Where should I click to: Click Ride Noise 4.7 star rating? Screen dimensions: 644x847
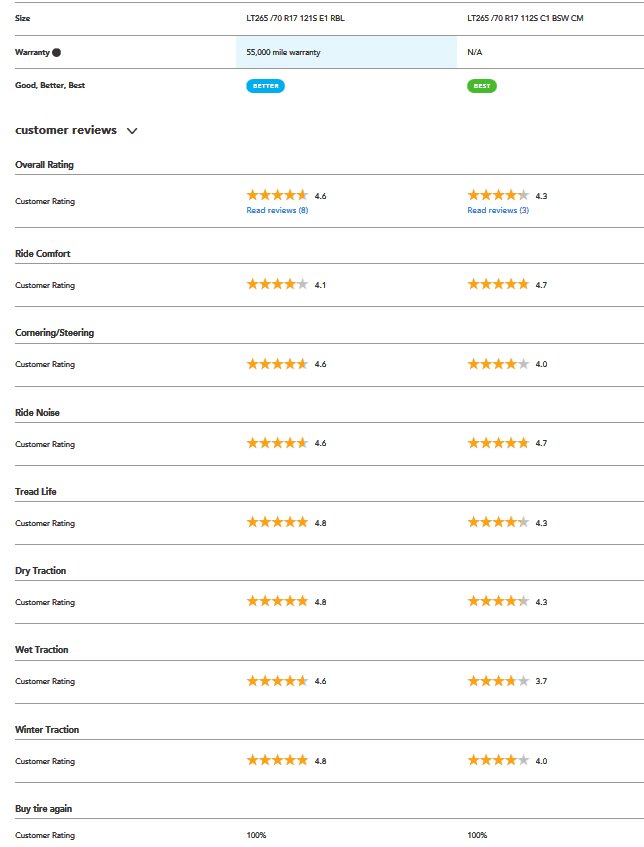498,443
